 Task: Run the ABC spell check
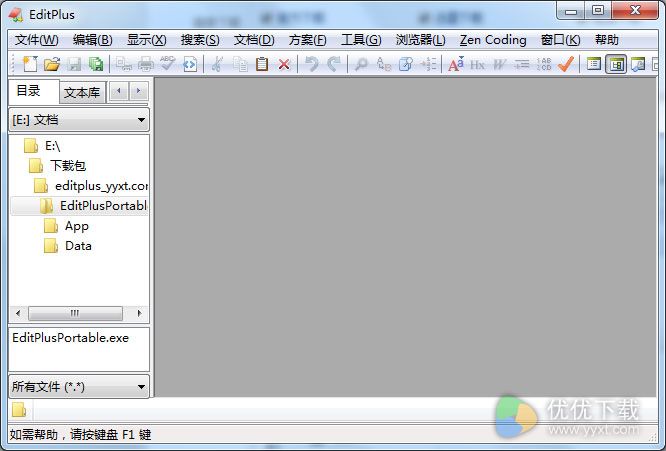coord(168,64)
